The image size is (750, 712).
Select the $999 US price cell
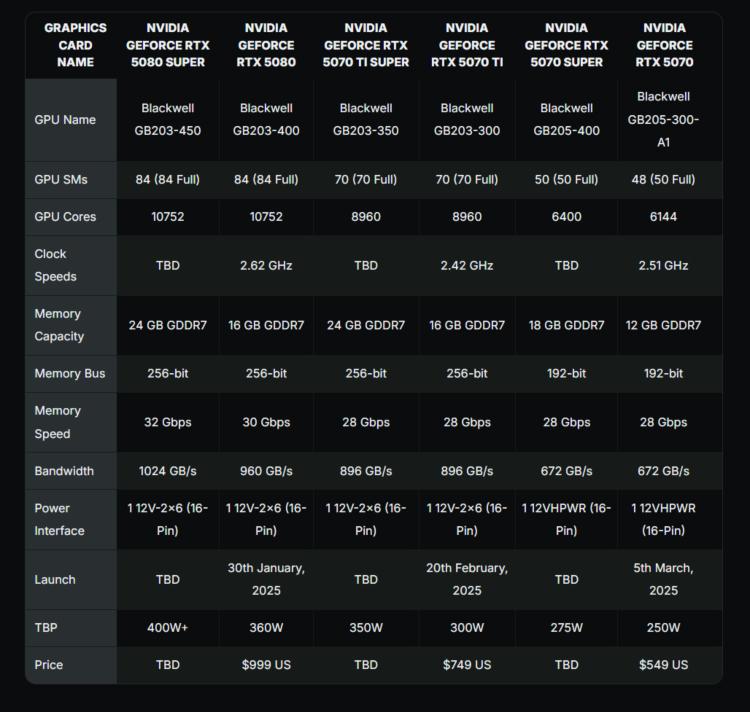tap(266, 665)
